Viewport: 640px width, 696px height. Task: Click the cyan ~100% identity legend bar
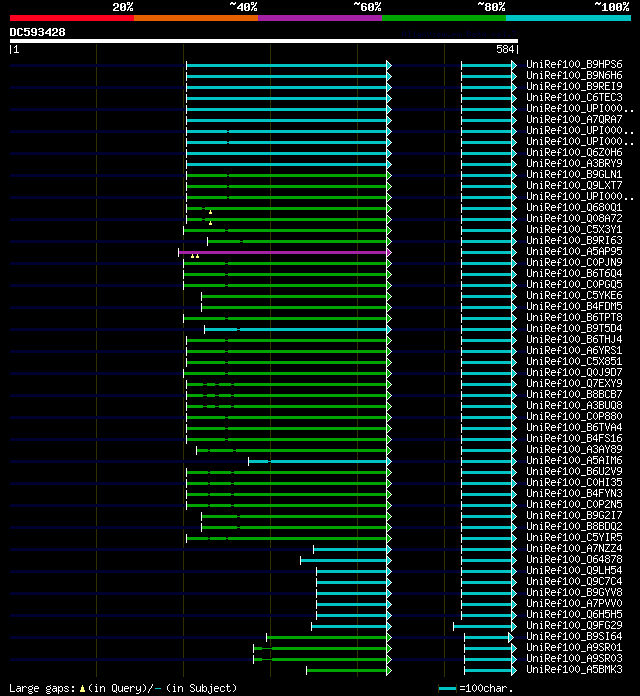(x=569, y=18)
